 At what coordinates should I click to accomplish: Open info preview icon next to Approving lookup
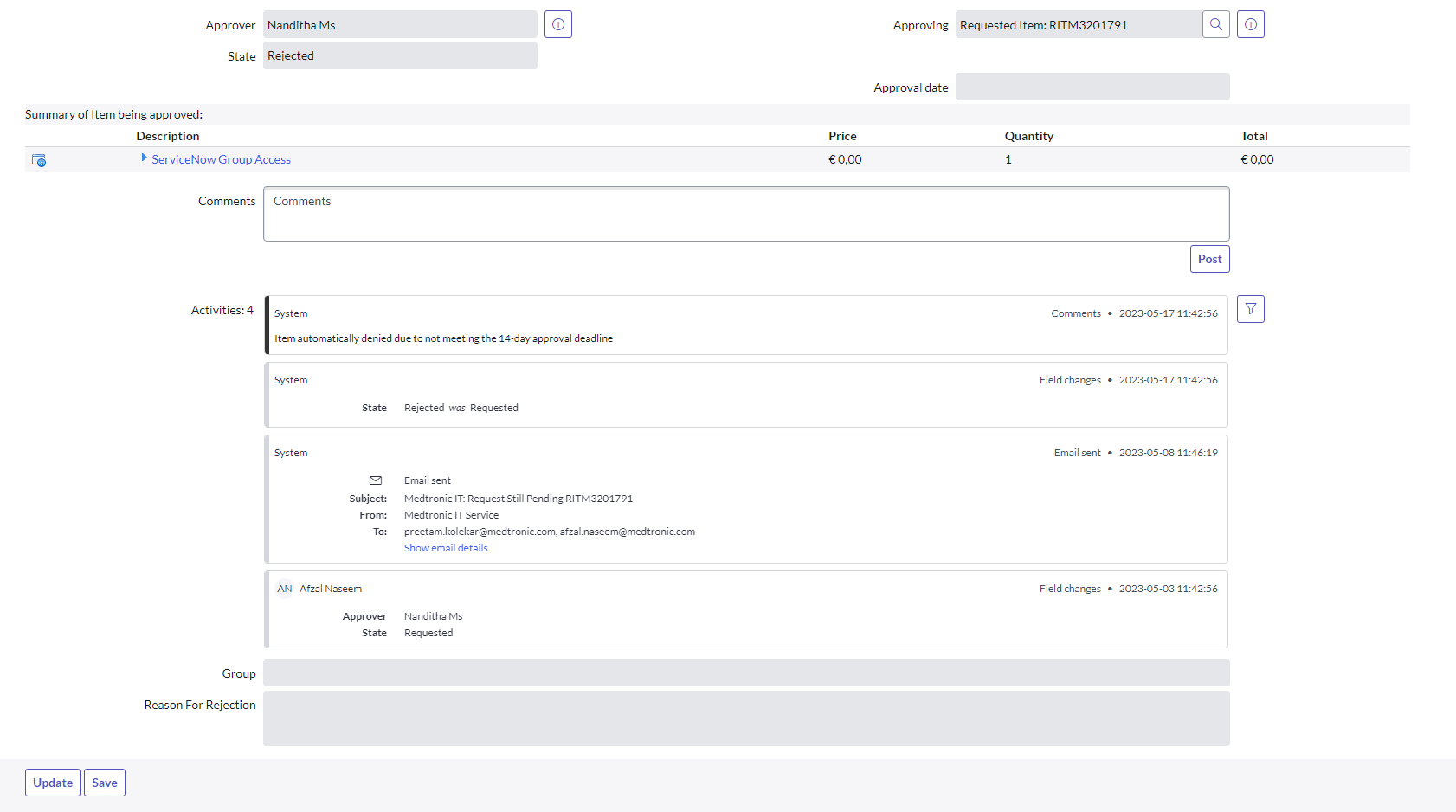[1250, 24]
